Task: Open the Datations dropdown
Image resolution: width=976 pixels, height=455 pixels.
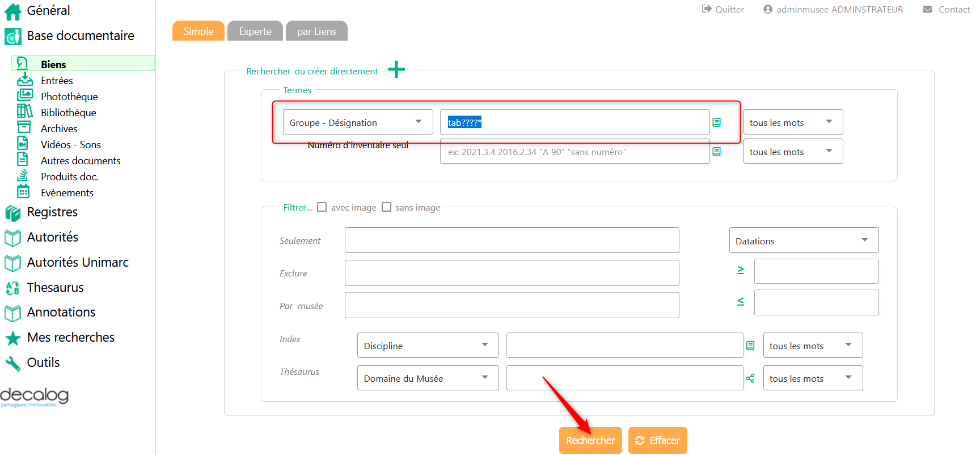Action: 803,241
